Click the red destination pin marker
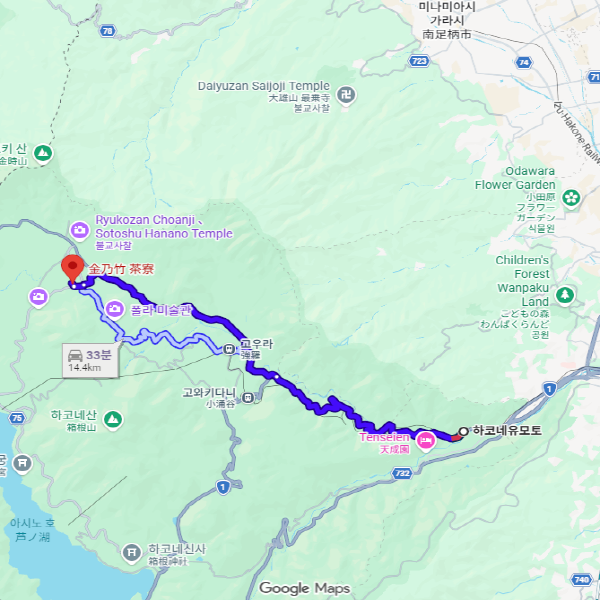The height and width of the screenshot is (600, 600). 72,269
